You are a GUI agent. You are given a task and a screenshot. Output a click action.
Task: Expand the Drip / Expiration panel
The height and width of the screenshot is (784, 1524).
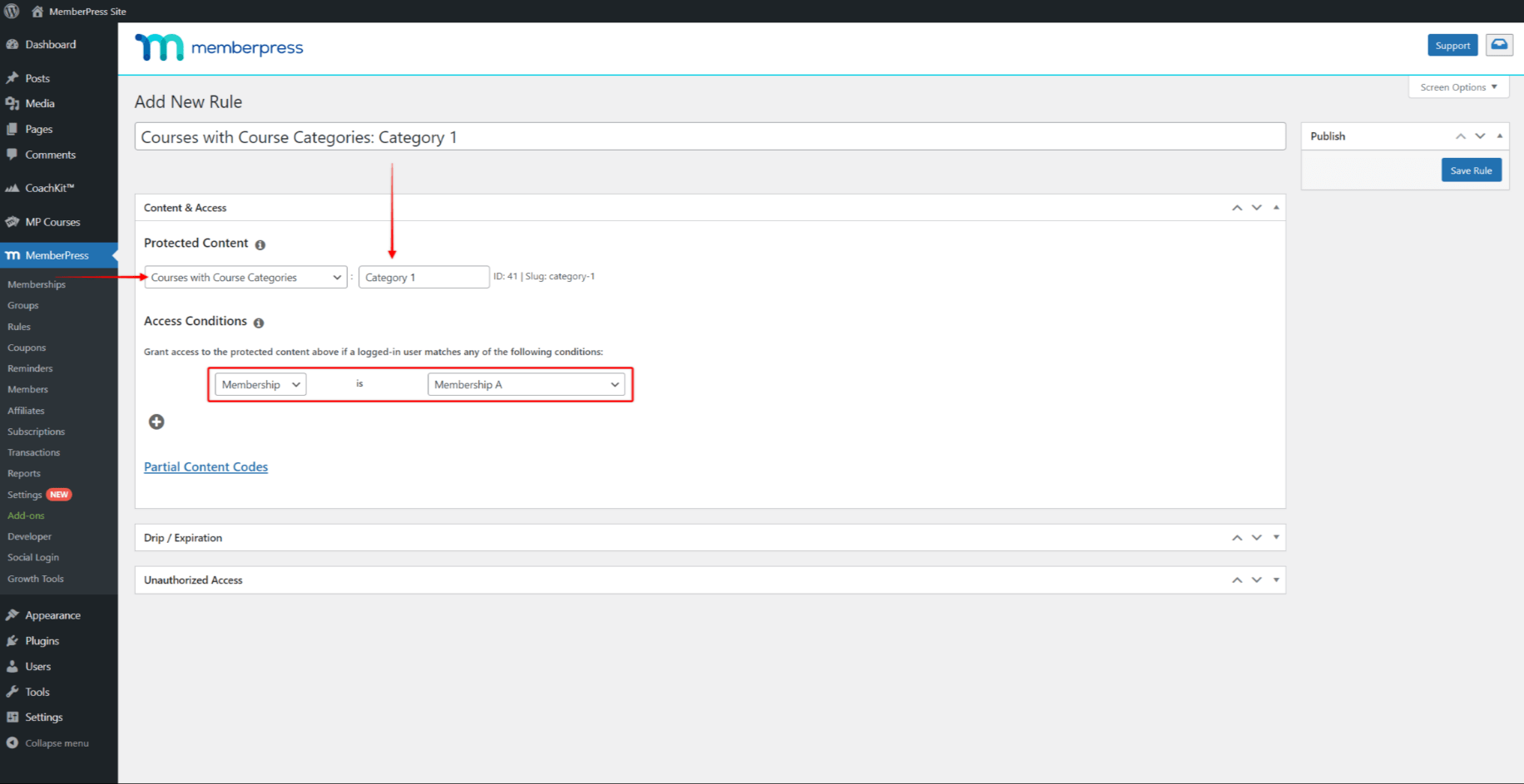coord(1276,537)
